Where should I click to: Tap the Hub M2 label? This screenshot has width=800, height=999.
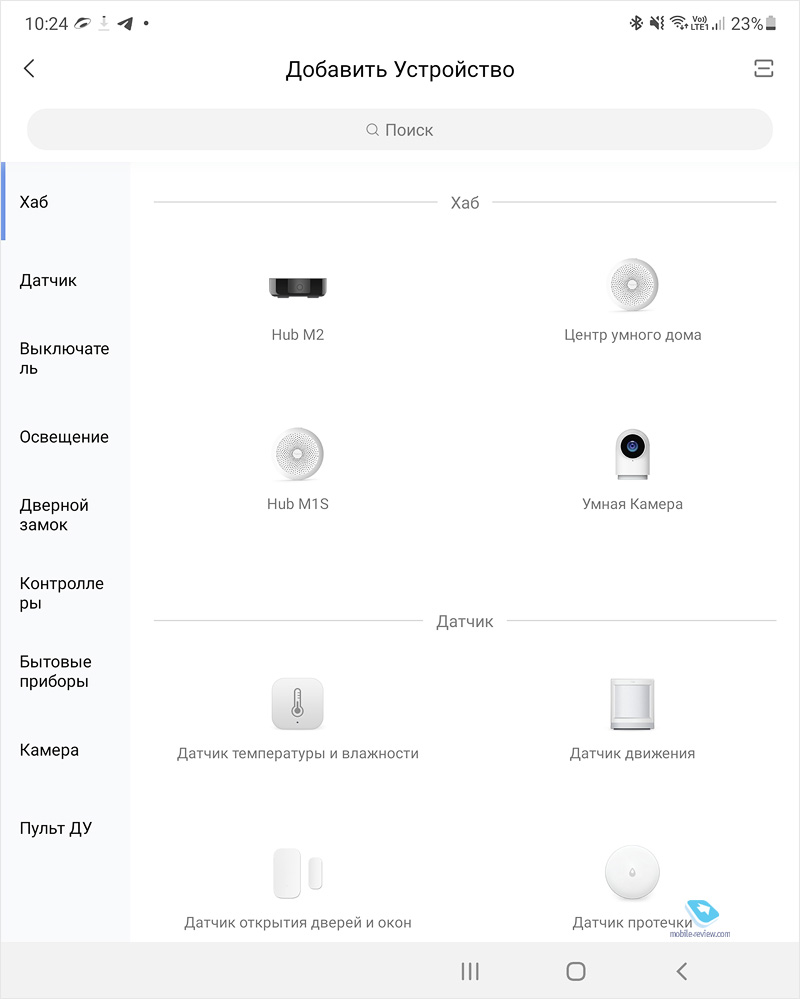297,334
